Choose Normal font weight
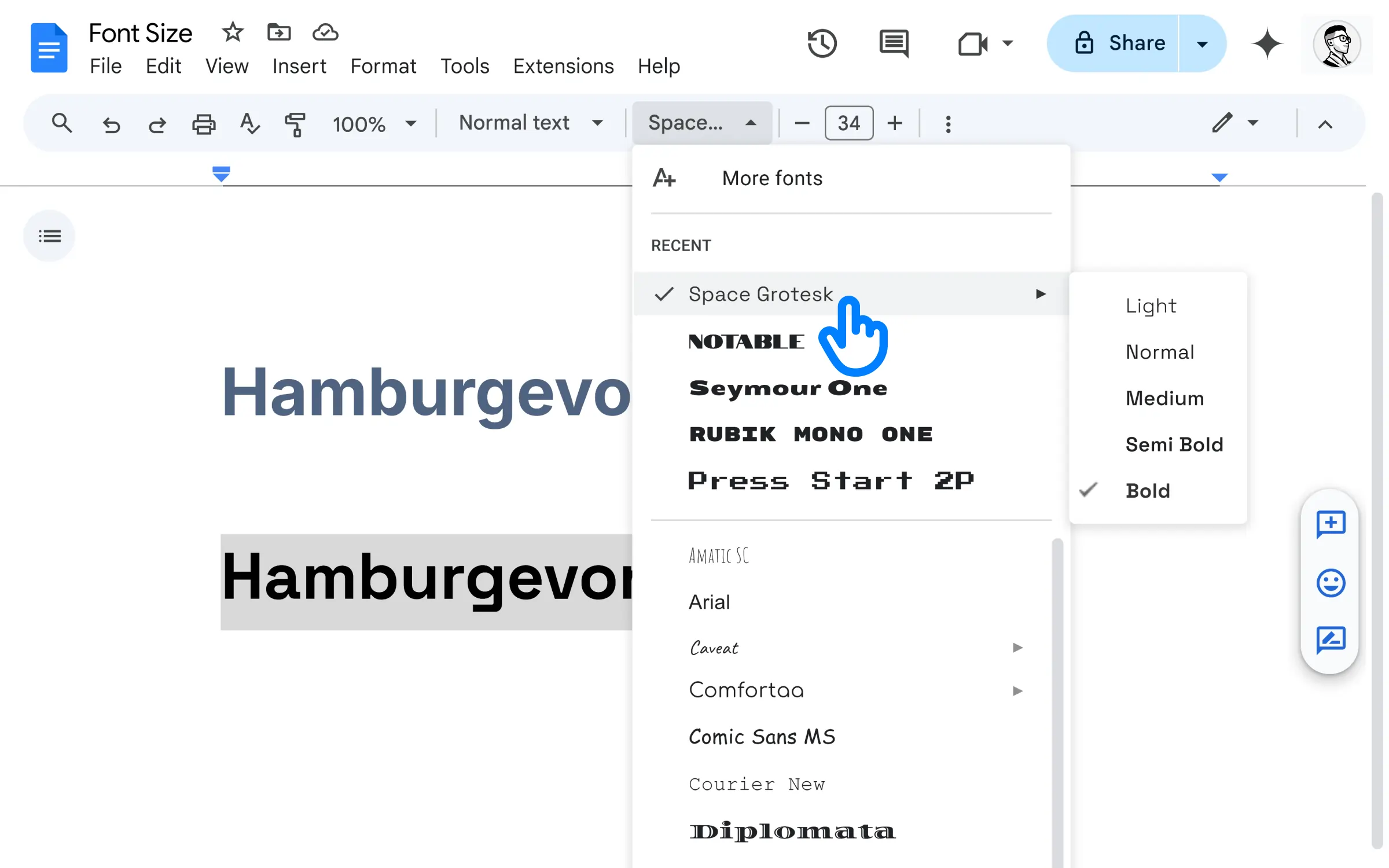 [x=1158, y=352]
